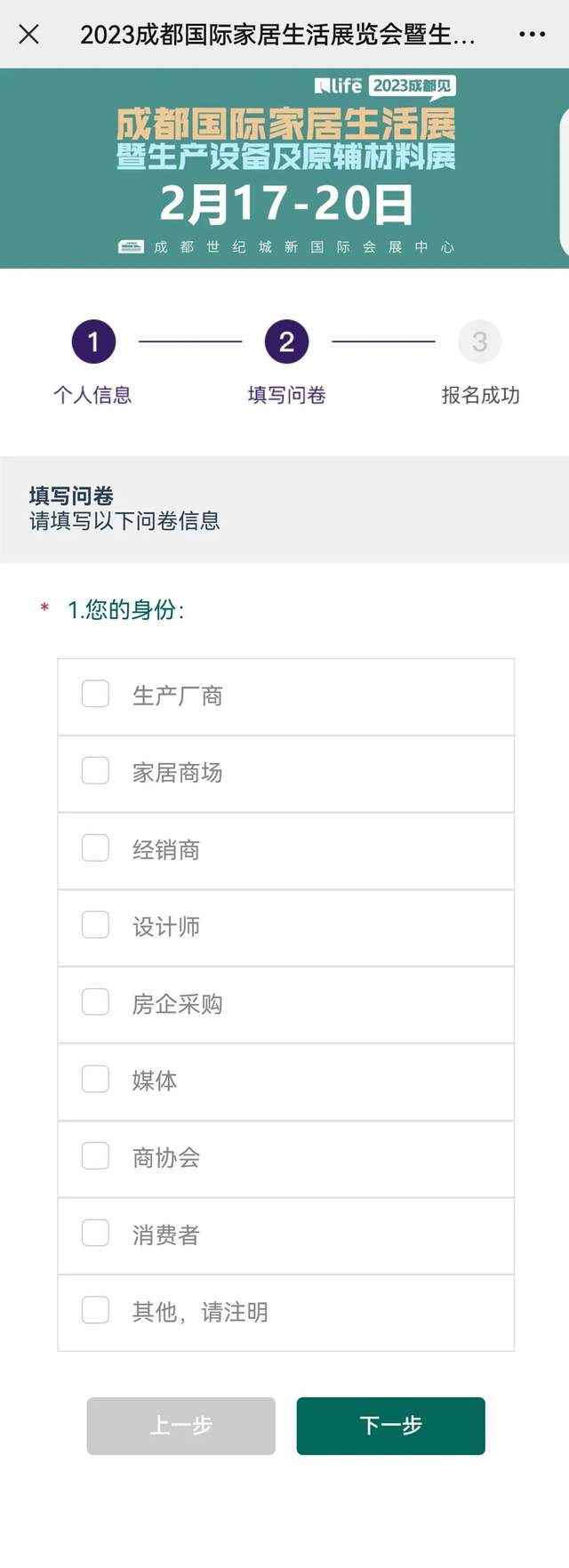The height and width of the screenshot is (1568, 569).
Task: Open the three-dot more options menu
Action: 532,35
